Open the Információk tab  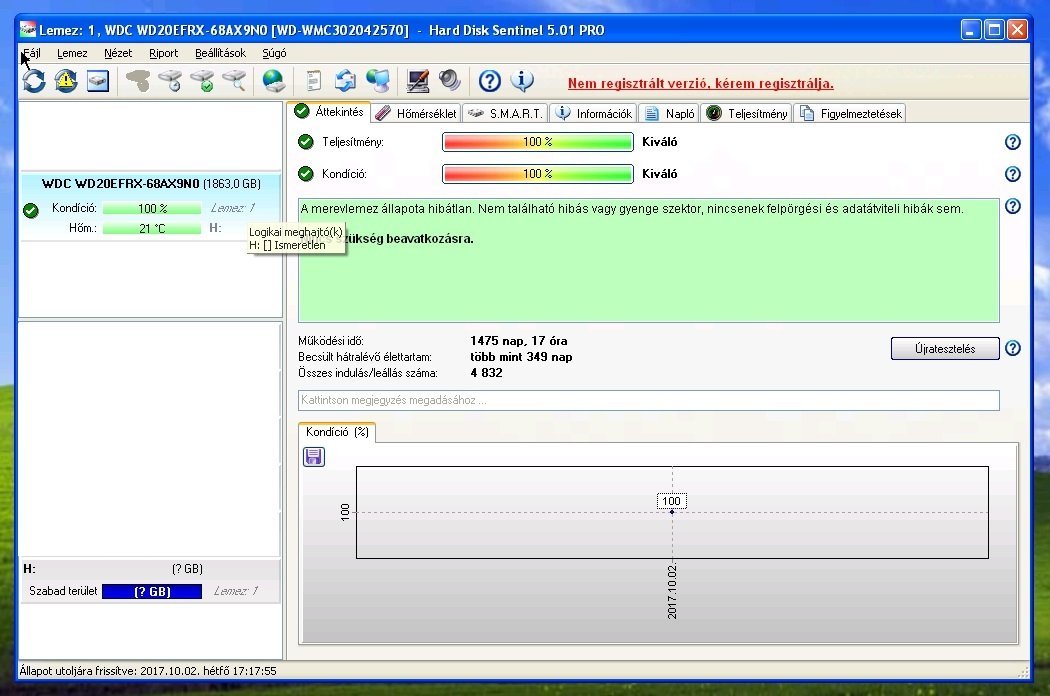pos(593,114)
